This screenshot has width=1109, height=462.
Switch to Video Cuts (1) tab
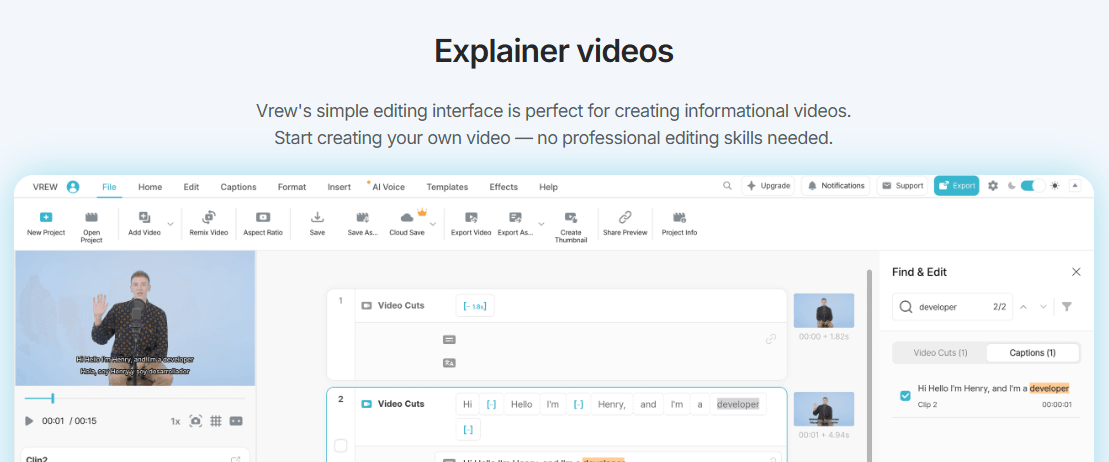click(x=940, y=352)
